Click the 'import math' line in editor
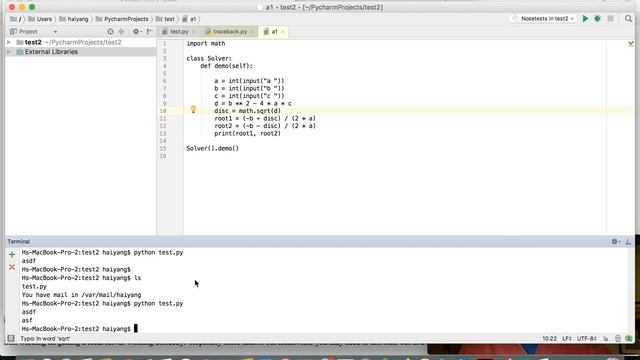 (206, 43)
